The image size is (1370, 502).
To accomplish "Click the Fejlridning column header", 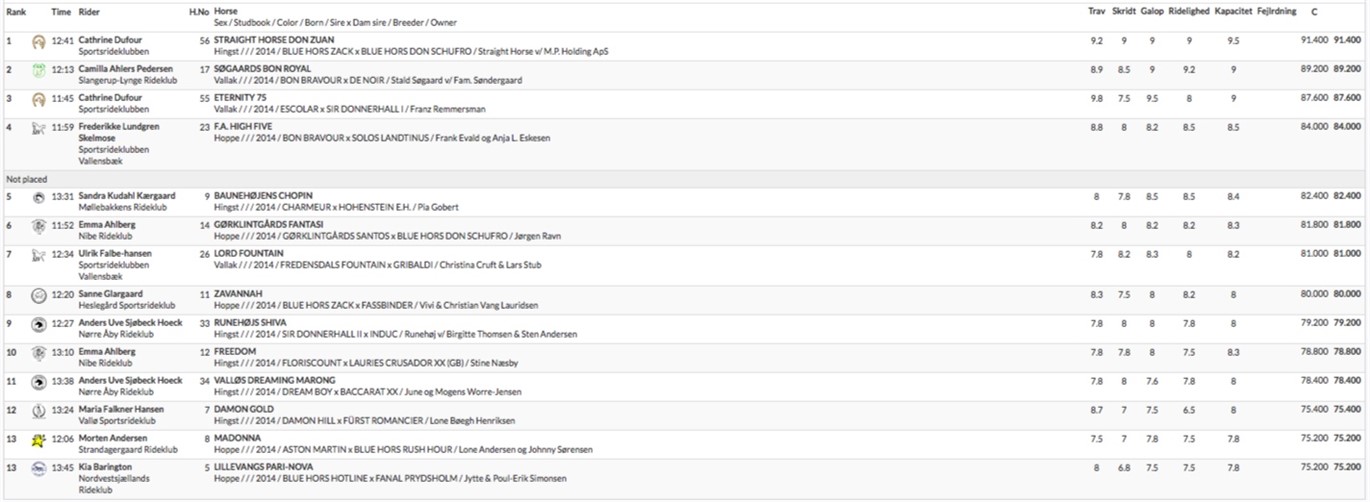I will pyautogui.click(x=1276, y=12).
